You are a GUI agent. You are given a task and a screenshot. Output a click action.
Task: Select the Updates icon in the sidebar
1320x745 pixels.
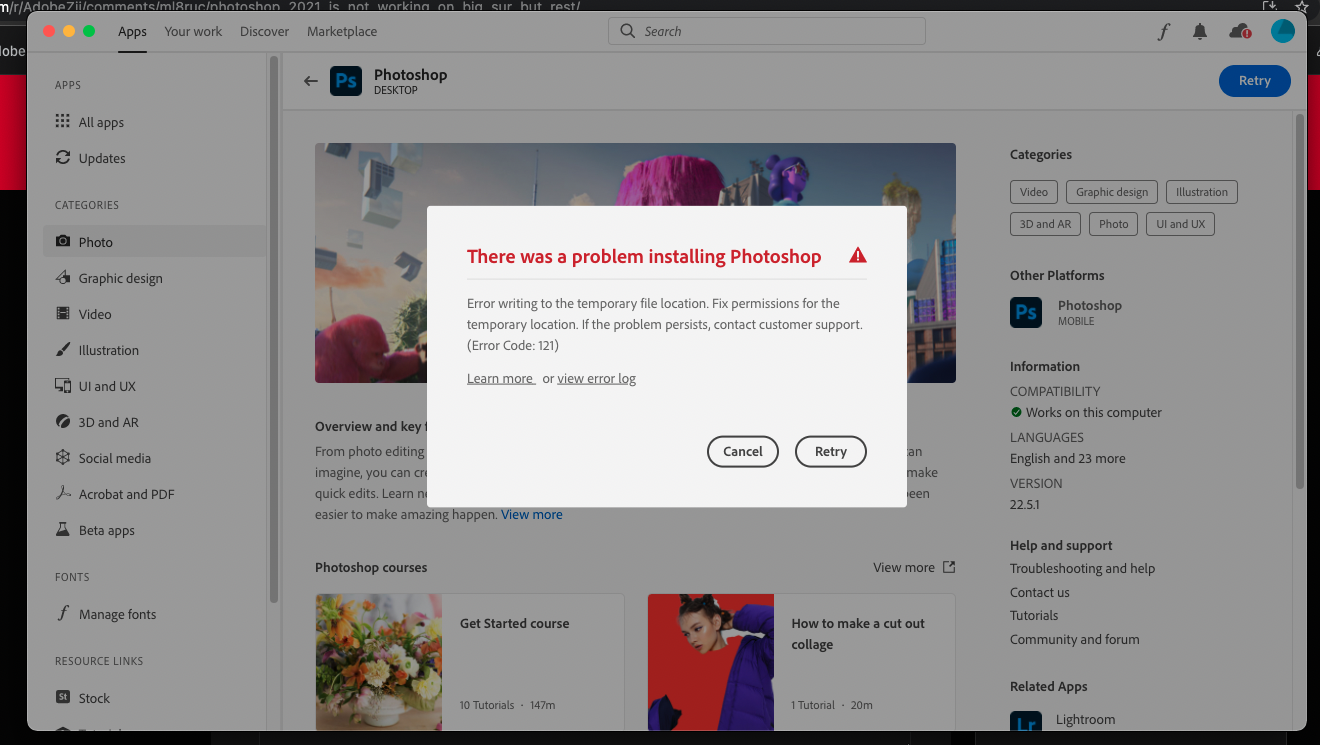(x=62, y=158)
